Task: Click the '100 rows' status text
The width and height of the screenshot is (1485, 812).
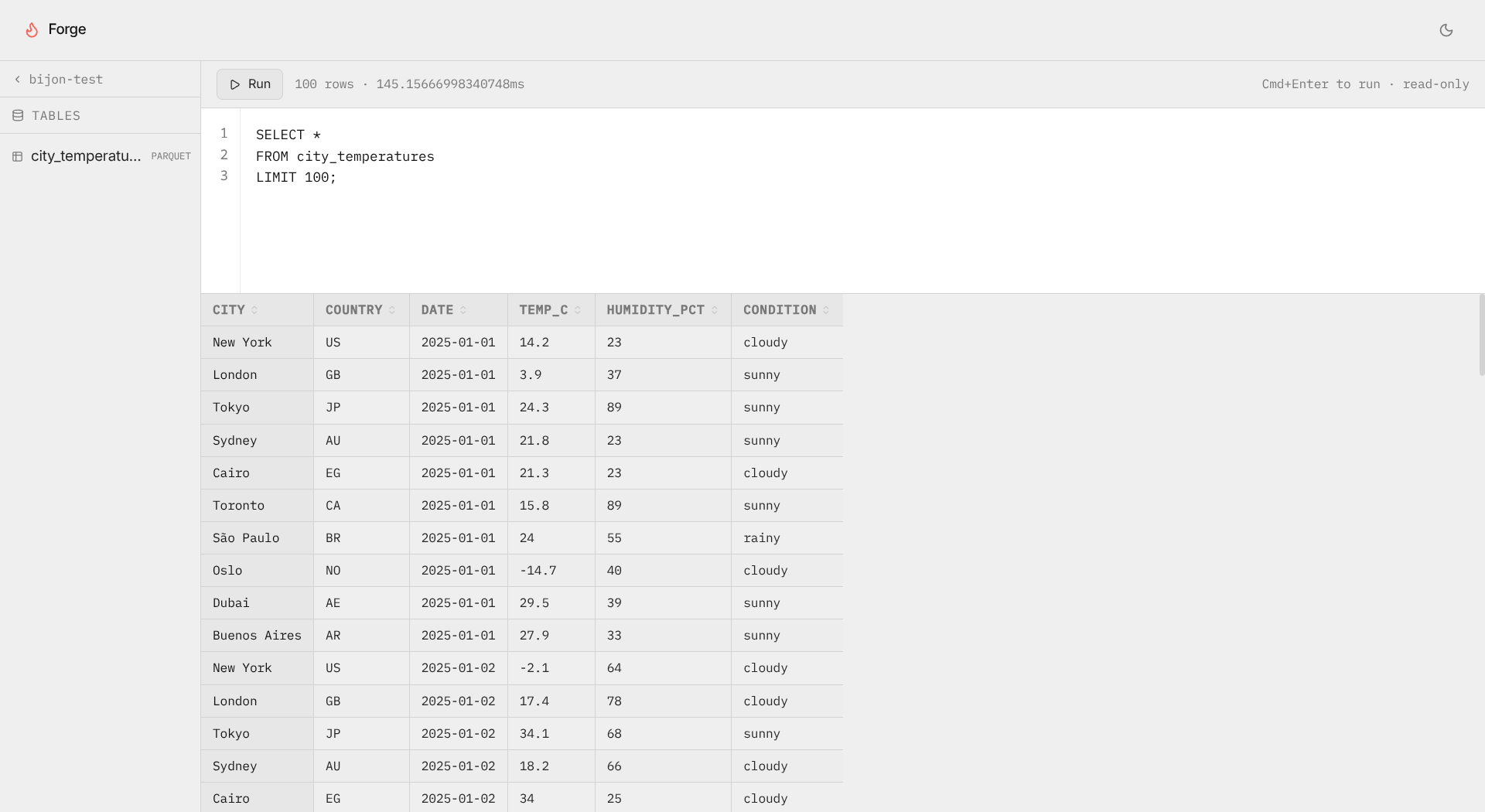Action: point(324,84)
